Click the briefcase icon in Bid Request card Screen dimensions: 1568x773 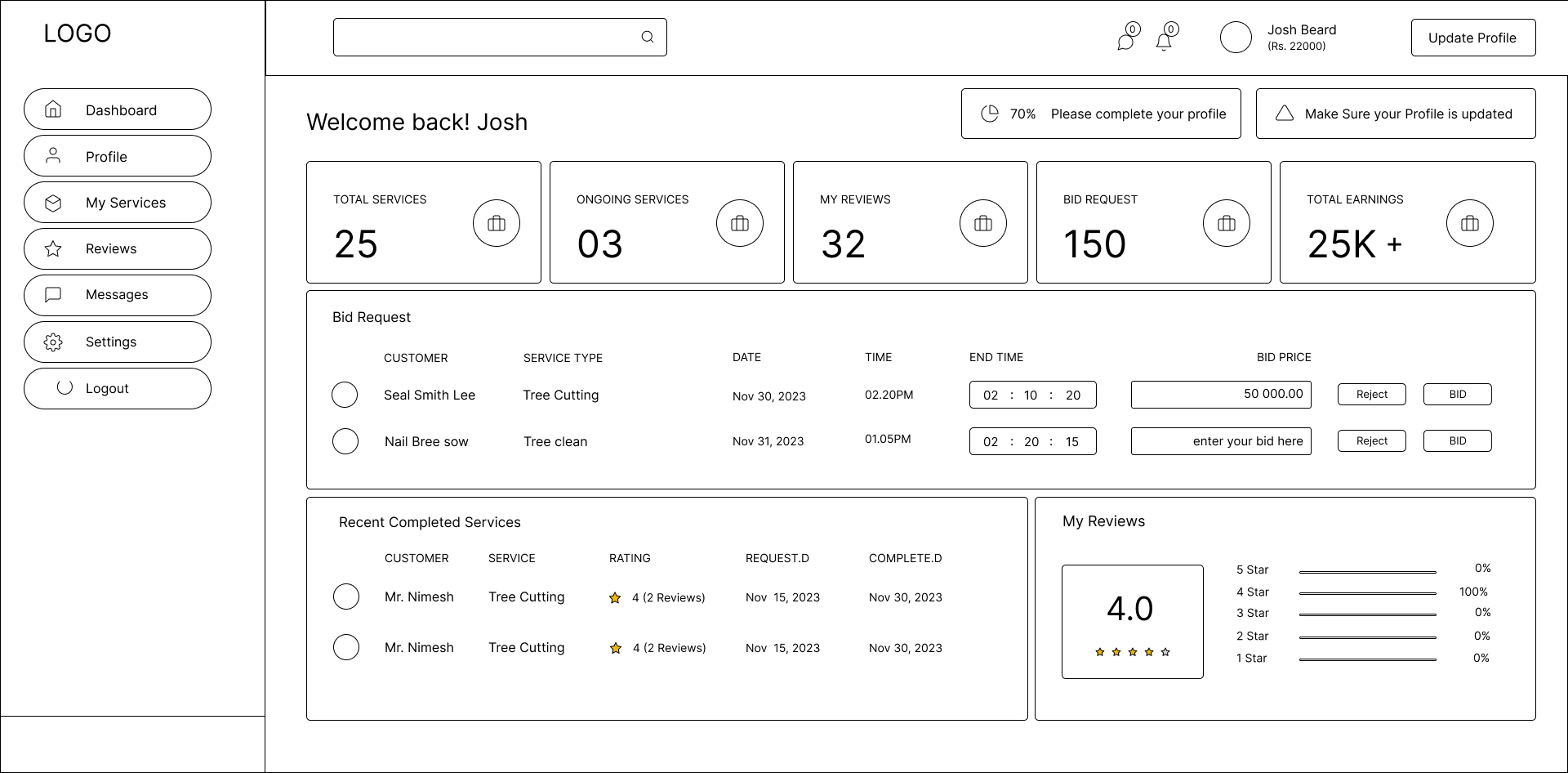(x=1227, y=223)
